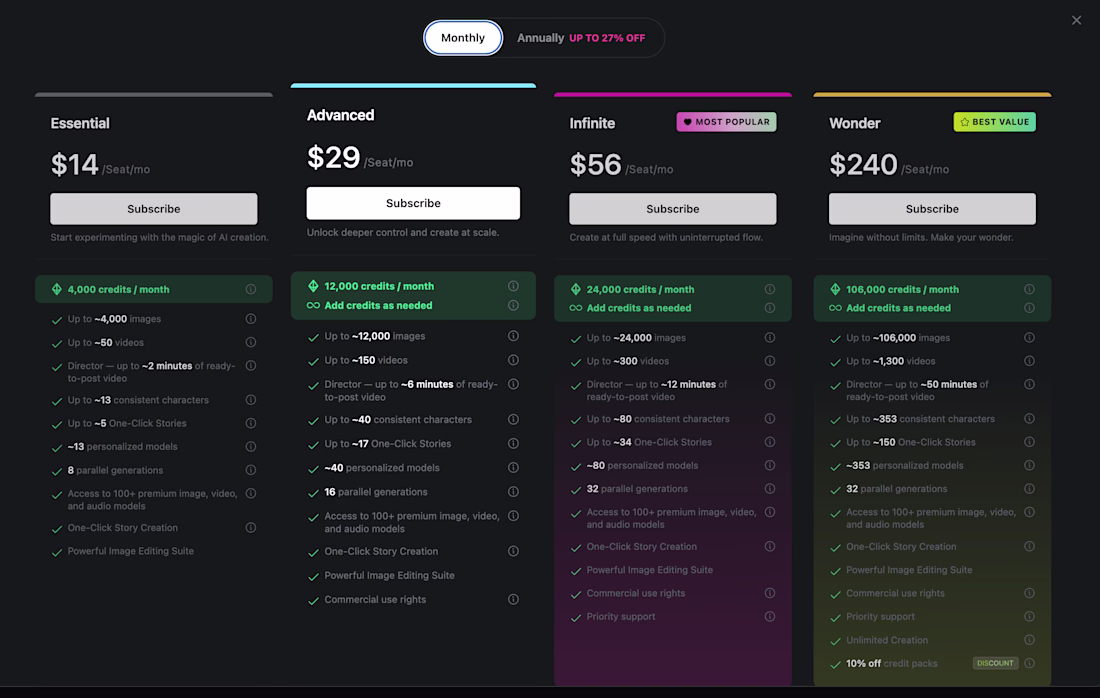This screenshot has width=1100, height=698.
Task: Click the Essential plan title
Action: tap(80, 123)
